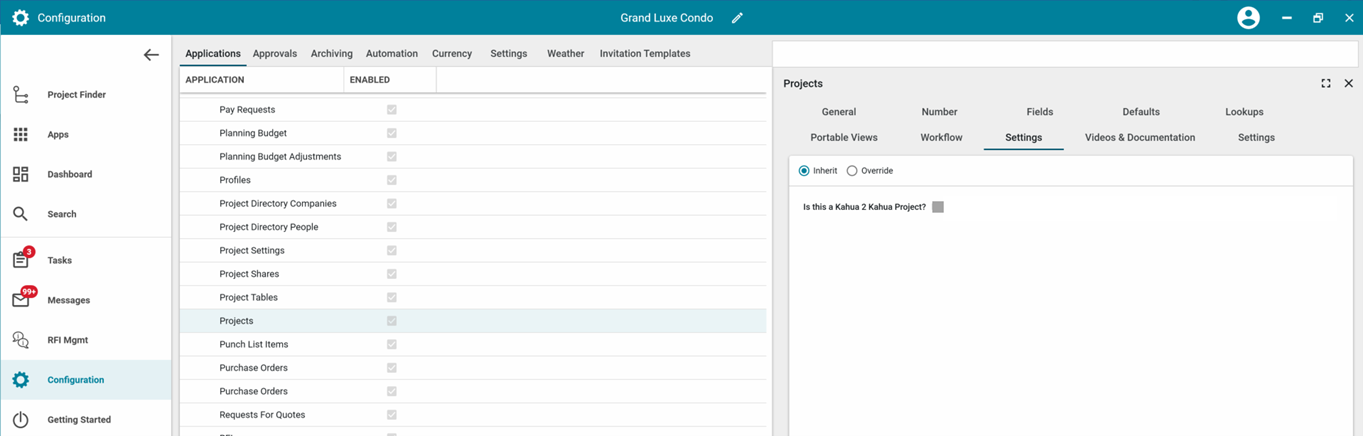
Task: Open the Automation tab
Action: [x=391, y=54]
